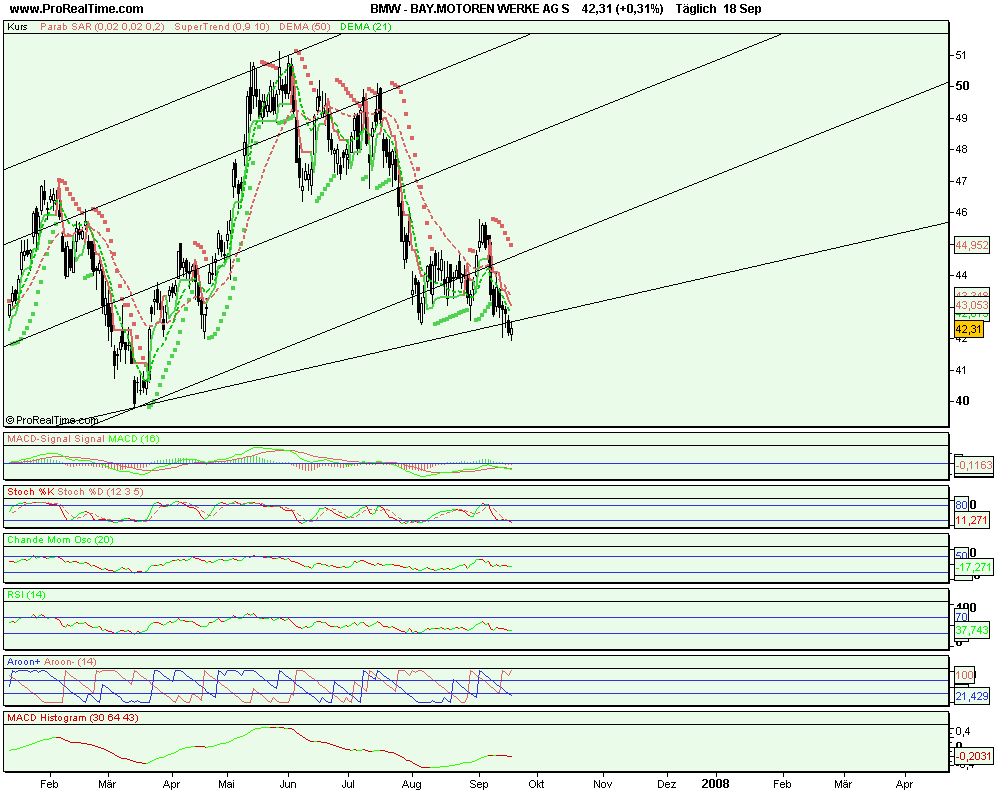Click the Nov month label on time axis
Image resolution: width=1000 pixels, height=800 pixels.
coord(603,784)
